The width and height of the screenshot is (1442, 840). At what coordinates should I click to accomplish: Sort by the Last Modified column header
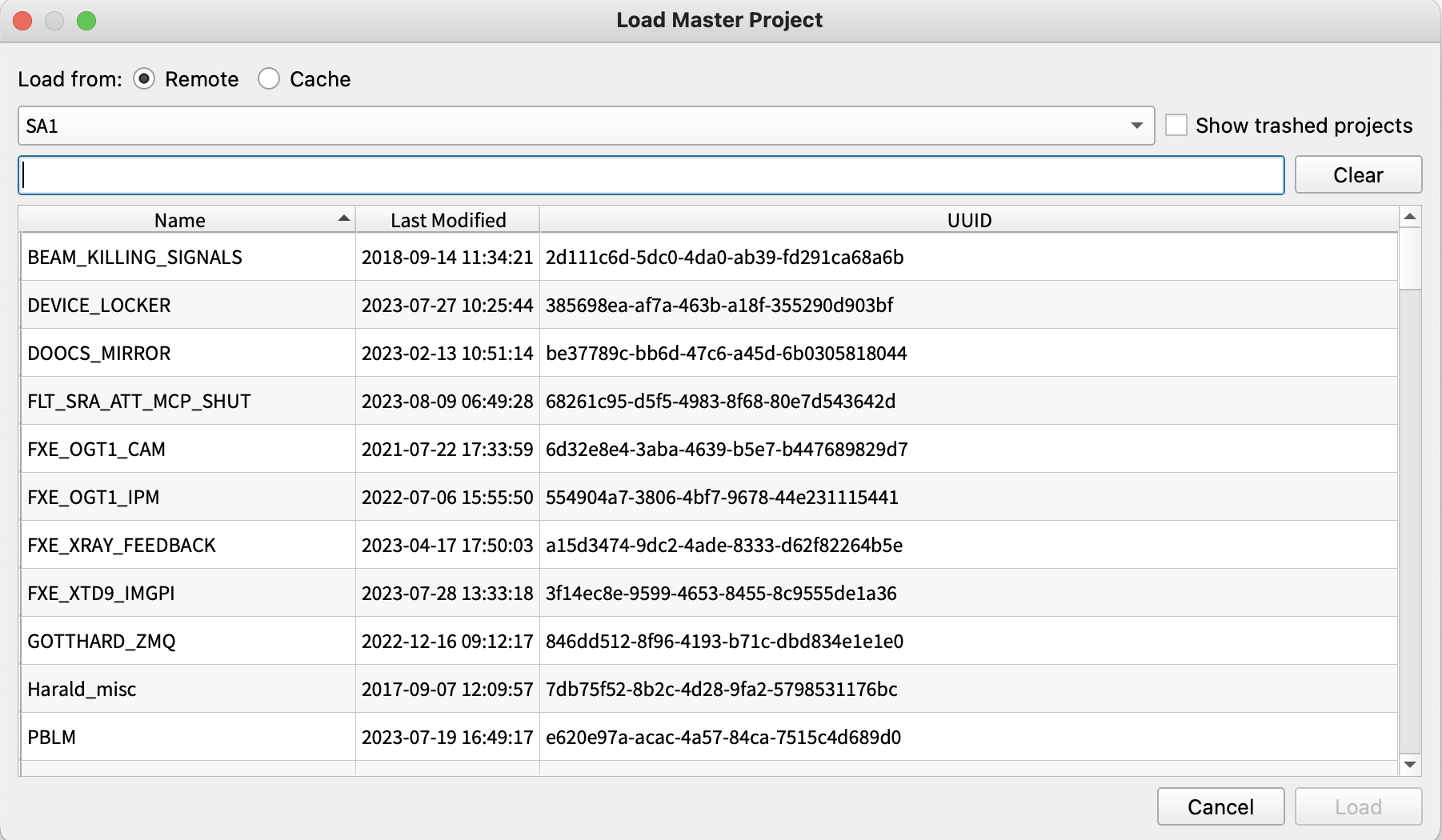pyautogui.click(x=447, y=220)
